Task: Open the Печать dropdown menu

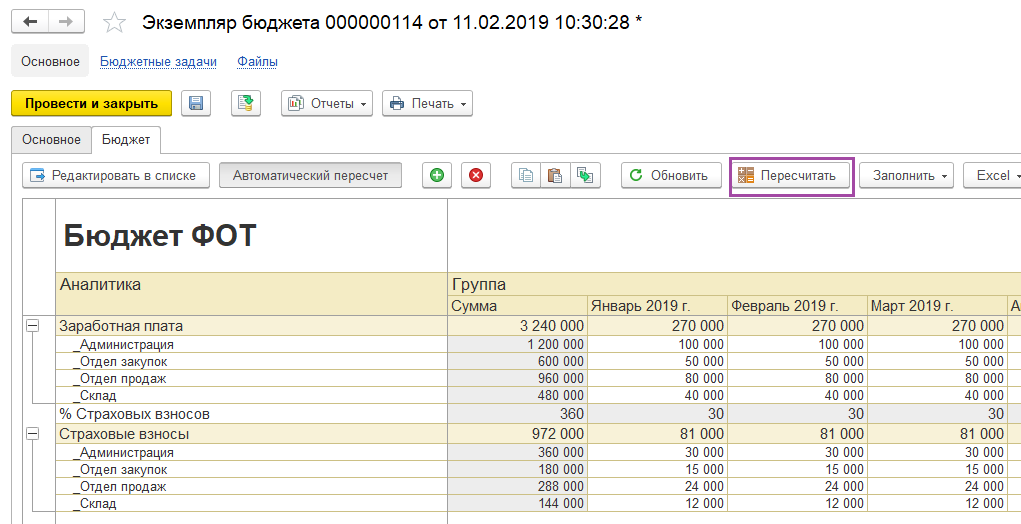Action: tap(427, 103)
